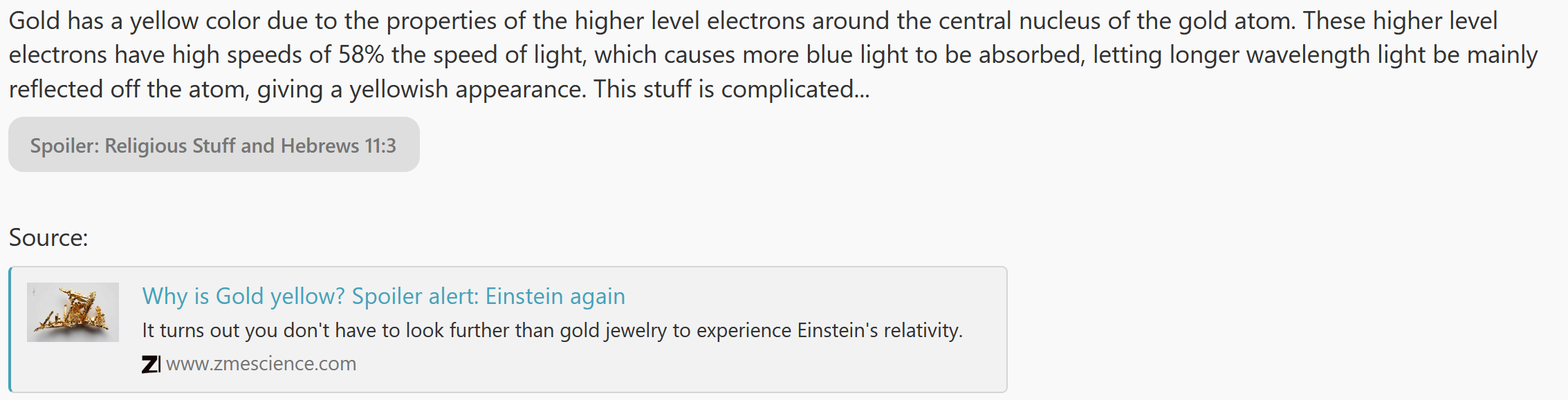The width and height of the screenshot is (1568, 400).
Task: Click the gold nugget thumbnail image
Action: click(x=73, y=312)
